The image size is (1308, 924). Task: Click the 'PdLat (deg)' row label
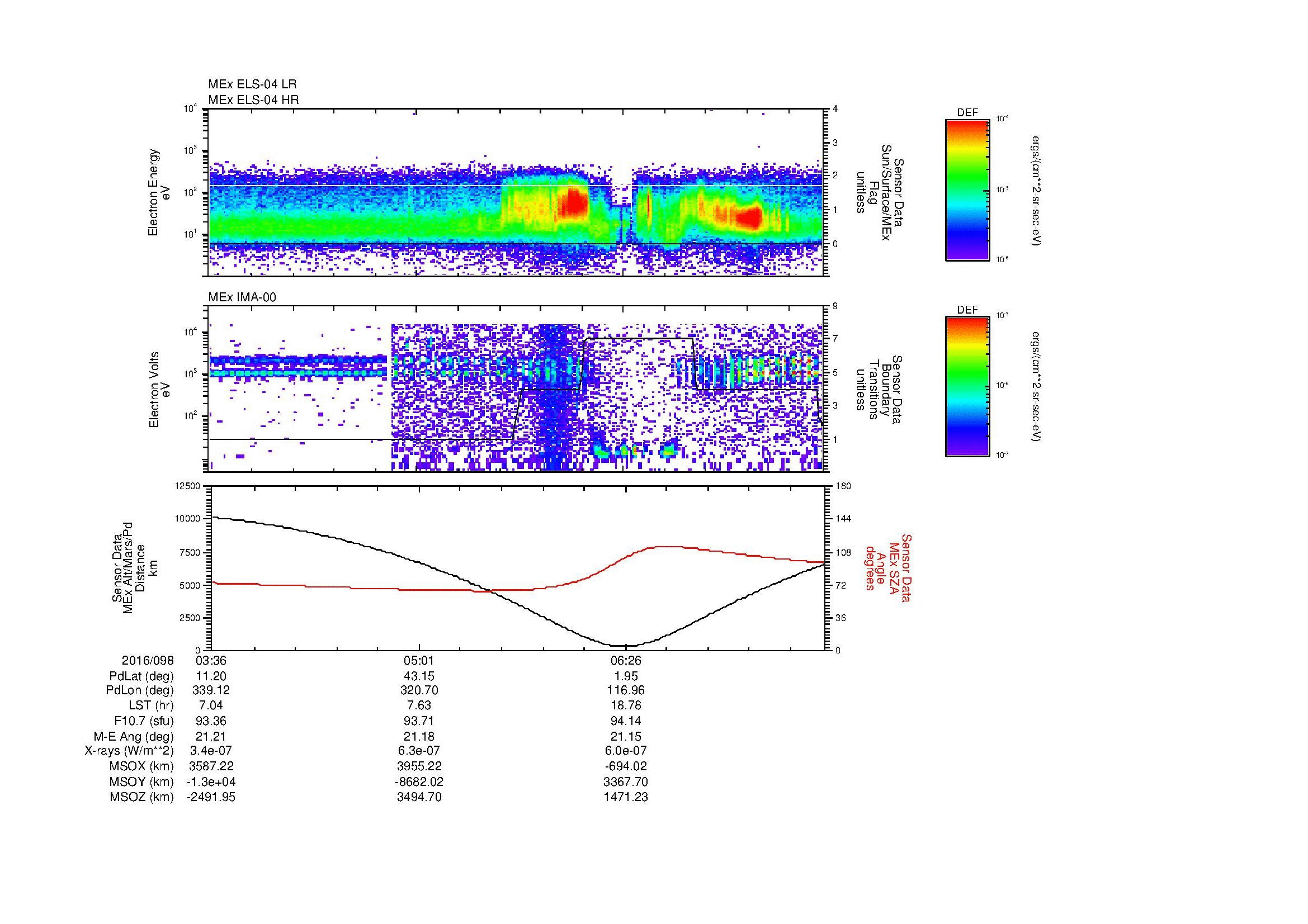[x=141, y=676]
